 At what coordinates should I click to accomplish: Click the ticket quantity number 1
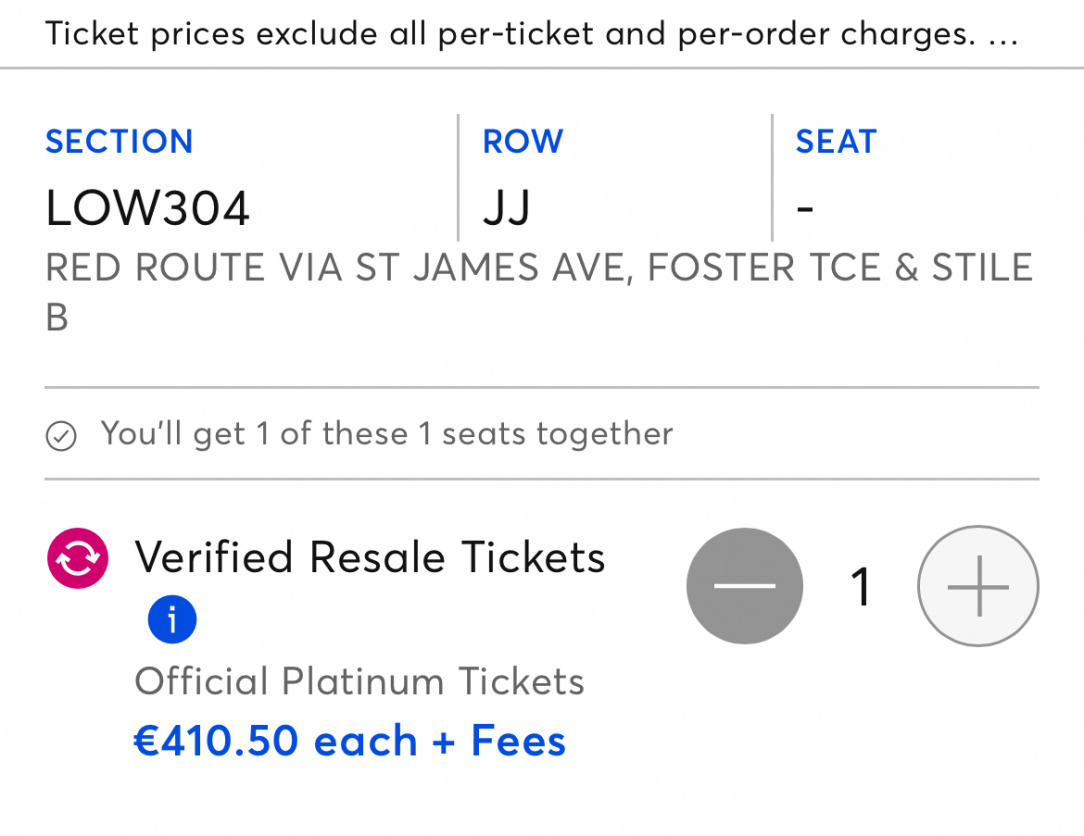click(x=860, y=586)
